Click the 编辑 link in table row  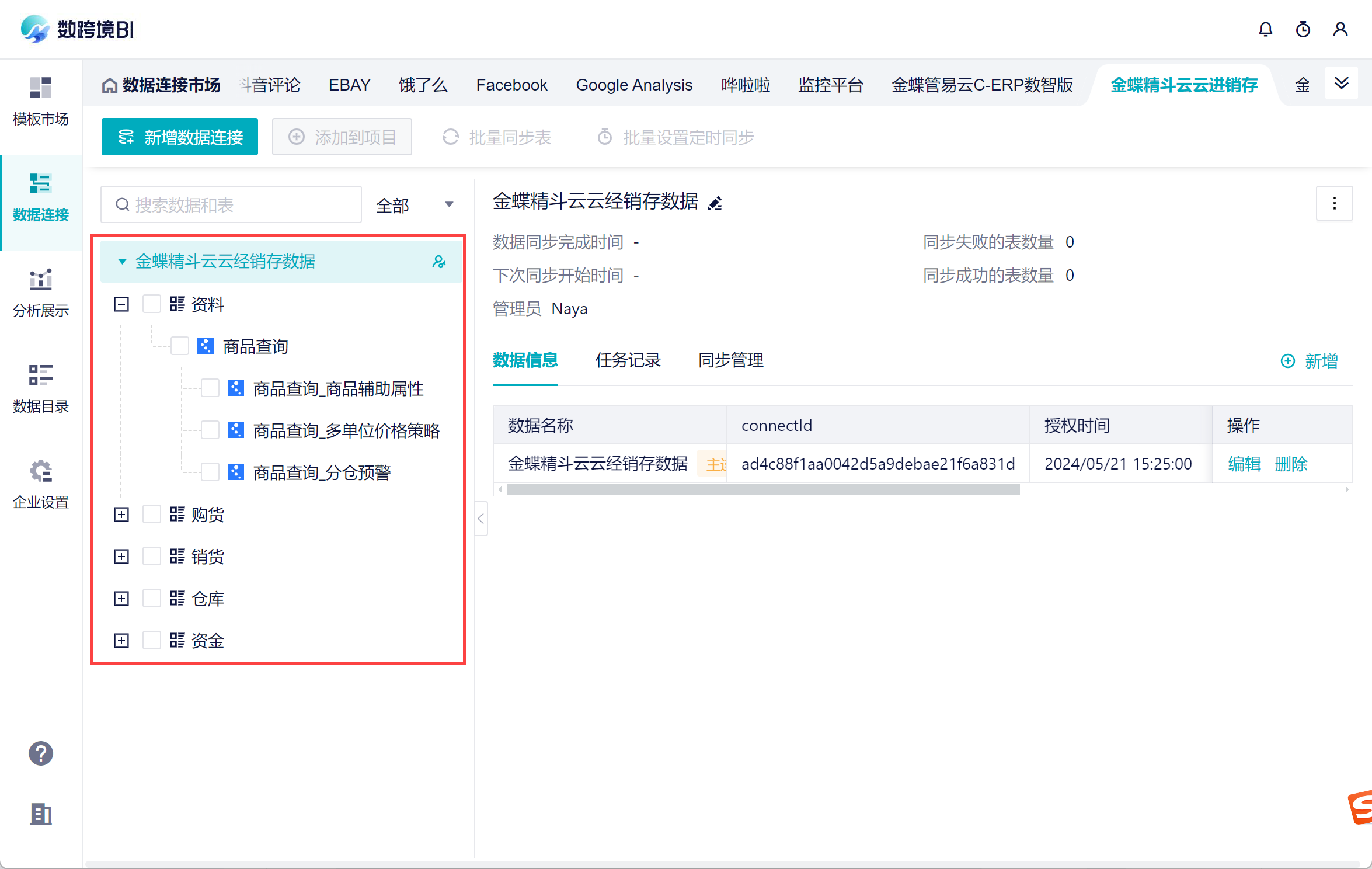coord(1244,464)
